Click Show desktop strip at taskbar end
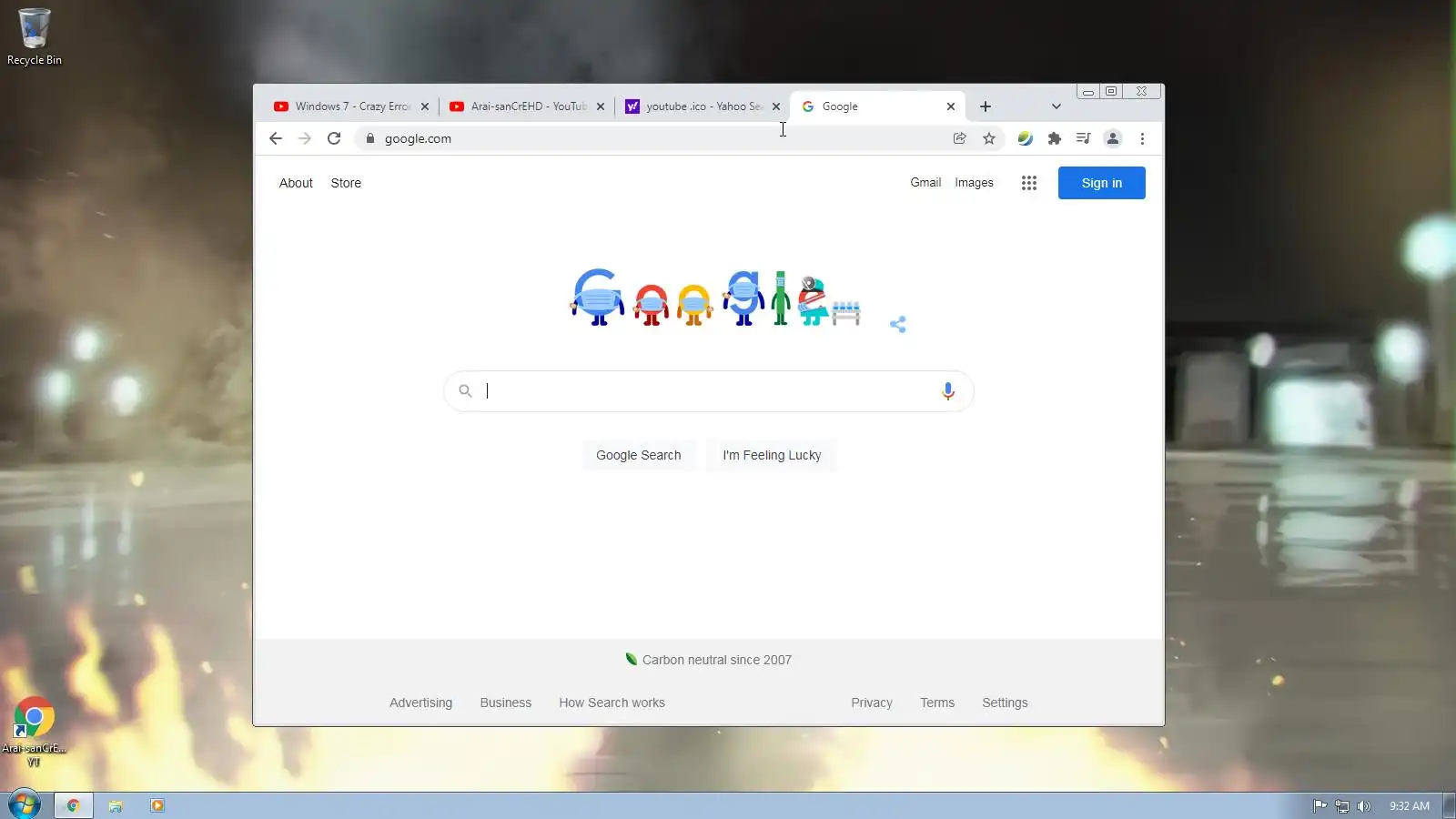Image resolution: width=1456 pixels, height=819 pixels. (x=1449, y=805)
